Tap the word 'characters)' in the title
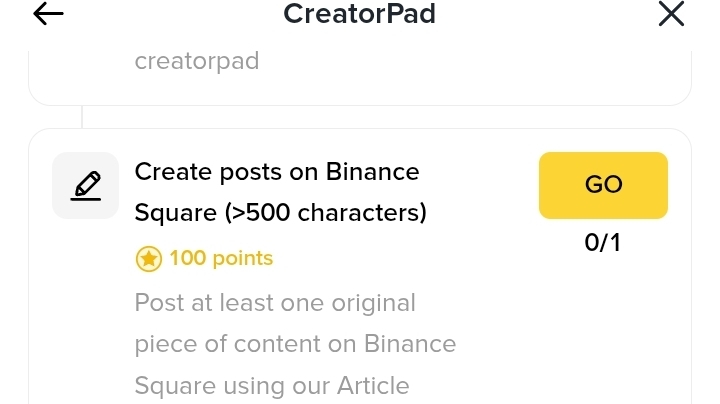Image resolution: width=720 pixels, height=404 pixels. 362,213
